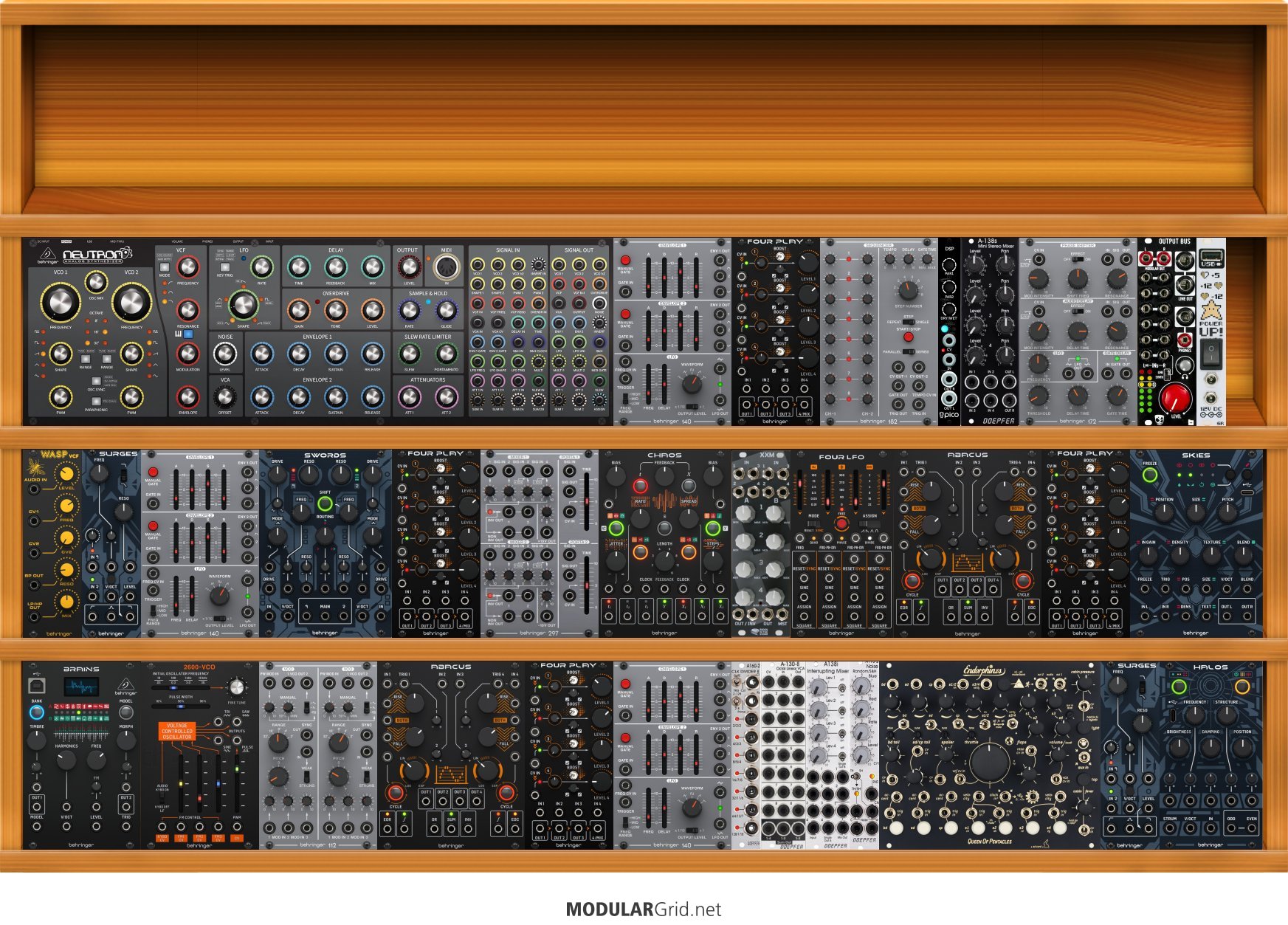Adjust the 2600-VCO Pulse Width slider

point(181,706)
